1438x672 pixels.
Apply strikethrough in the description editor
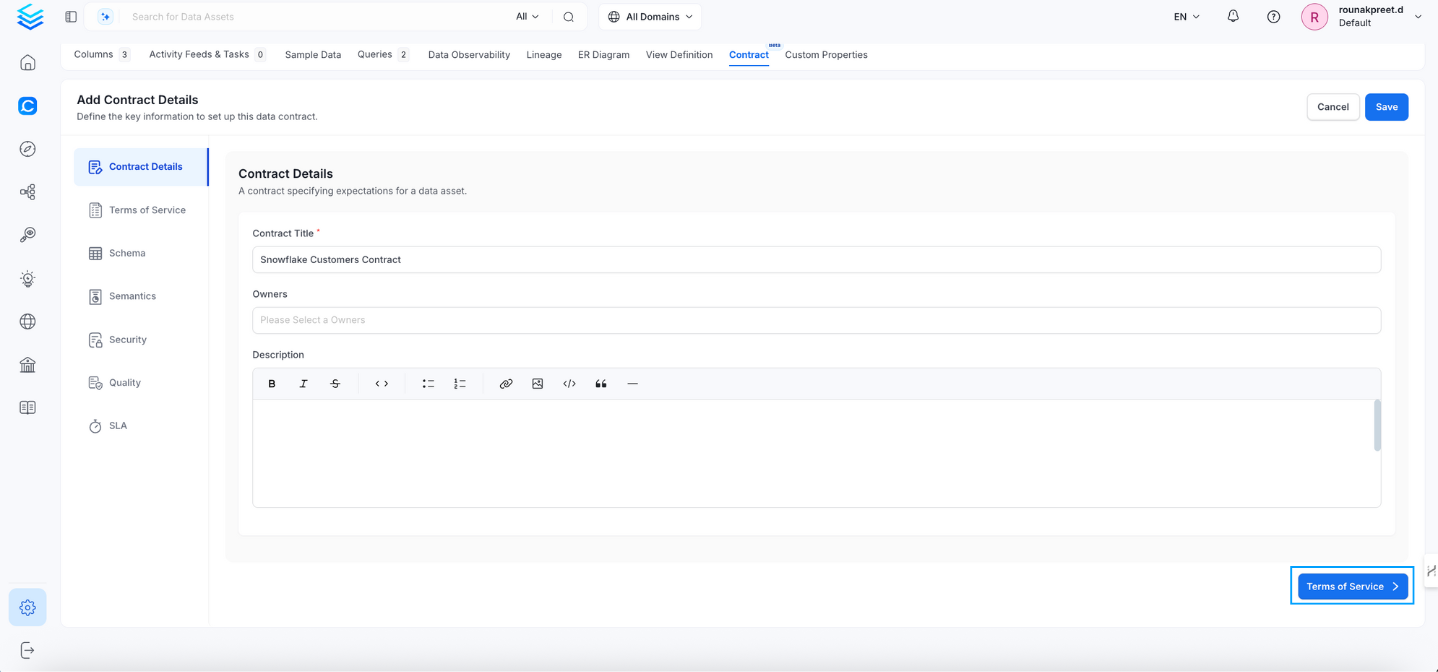click(335, 383)
